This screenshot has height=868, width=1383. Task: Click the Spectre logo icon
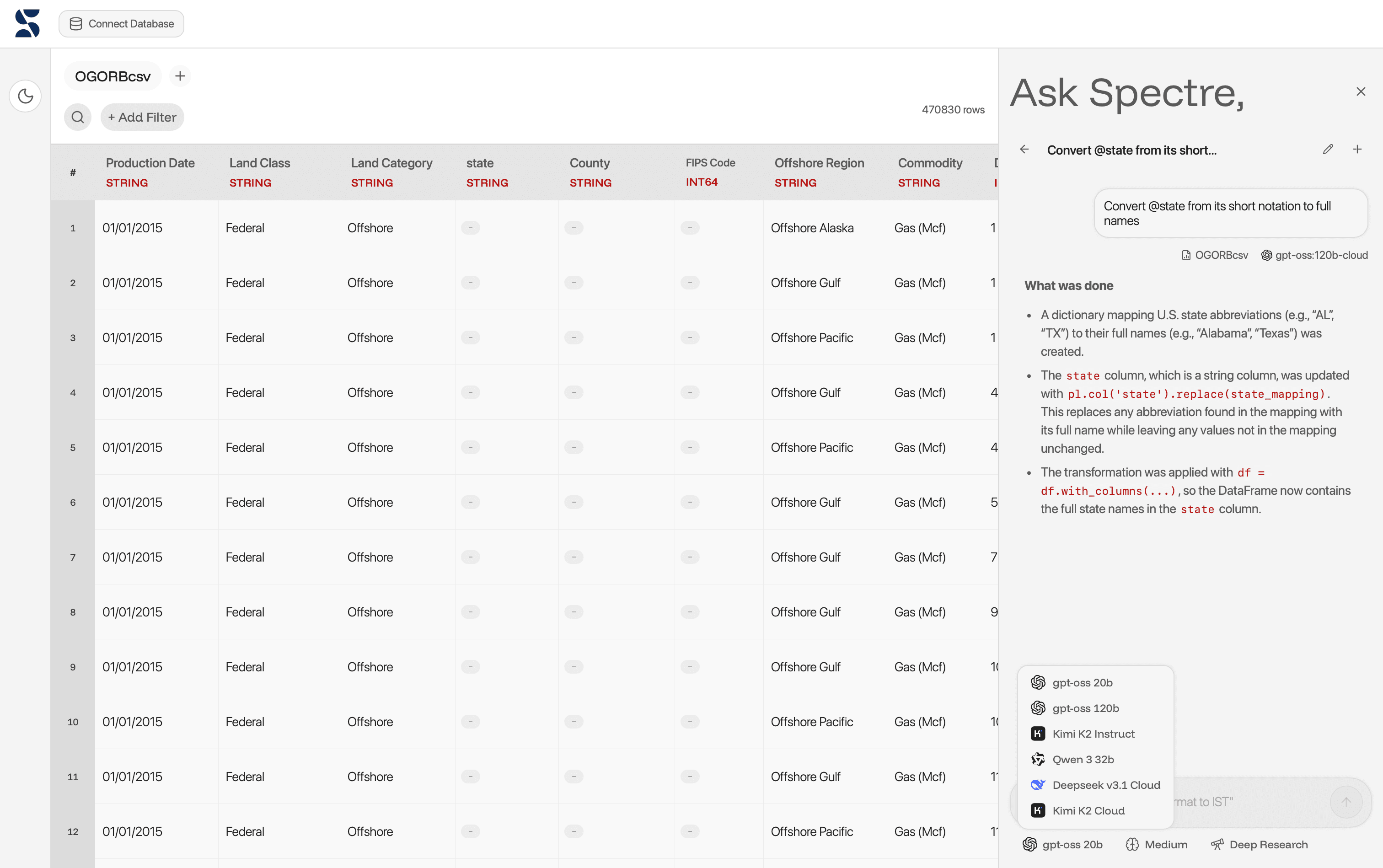point(27,23)
